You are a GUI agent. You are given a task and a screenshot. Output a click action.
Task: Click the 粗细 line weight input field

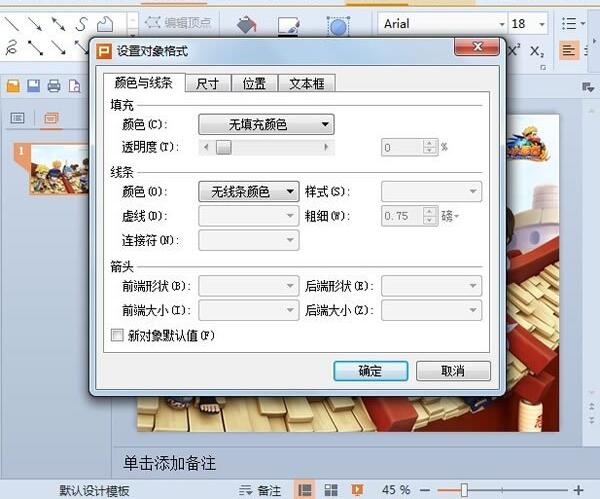[x=402, y=216]
